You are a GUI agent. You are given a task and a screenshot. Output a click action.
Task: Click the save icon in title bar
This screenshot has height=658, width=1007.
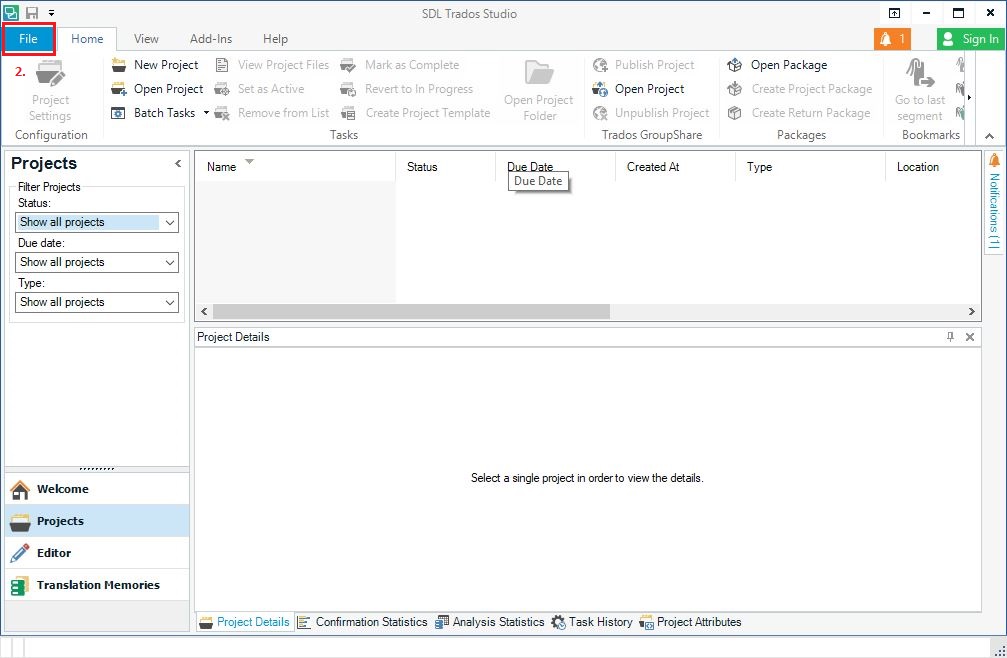[31, 12]
